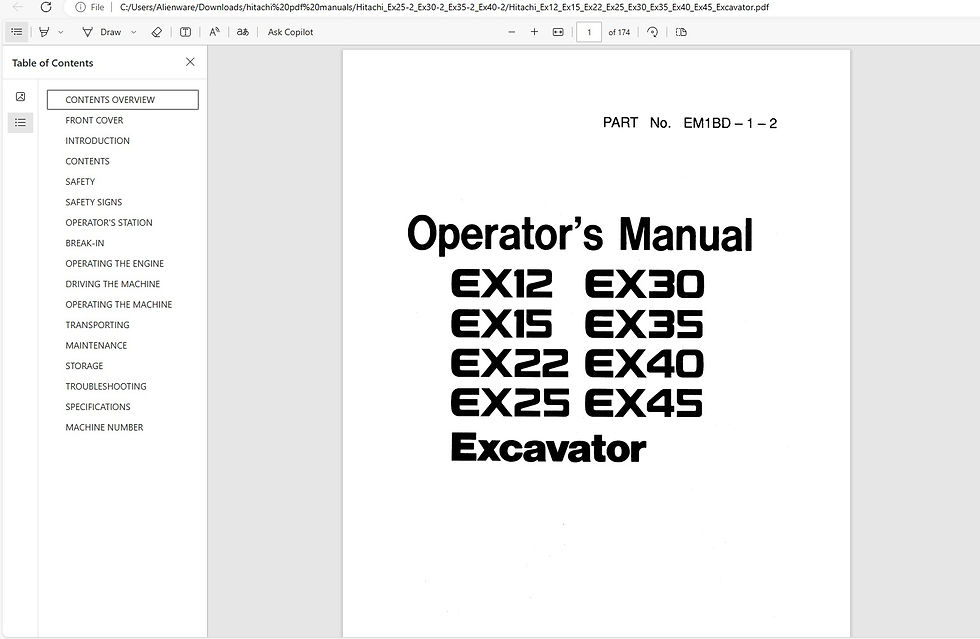This screenshot has height=639, width=980.
Task: Go to INTRODUCTION section
Action: [x=98, y=141]
